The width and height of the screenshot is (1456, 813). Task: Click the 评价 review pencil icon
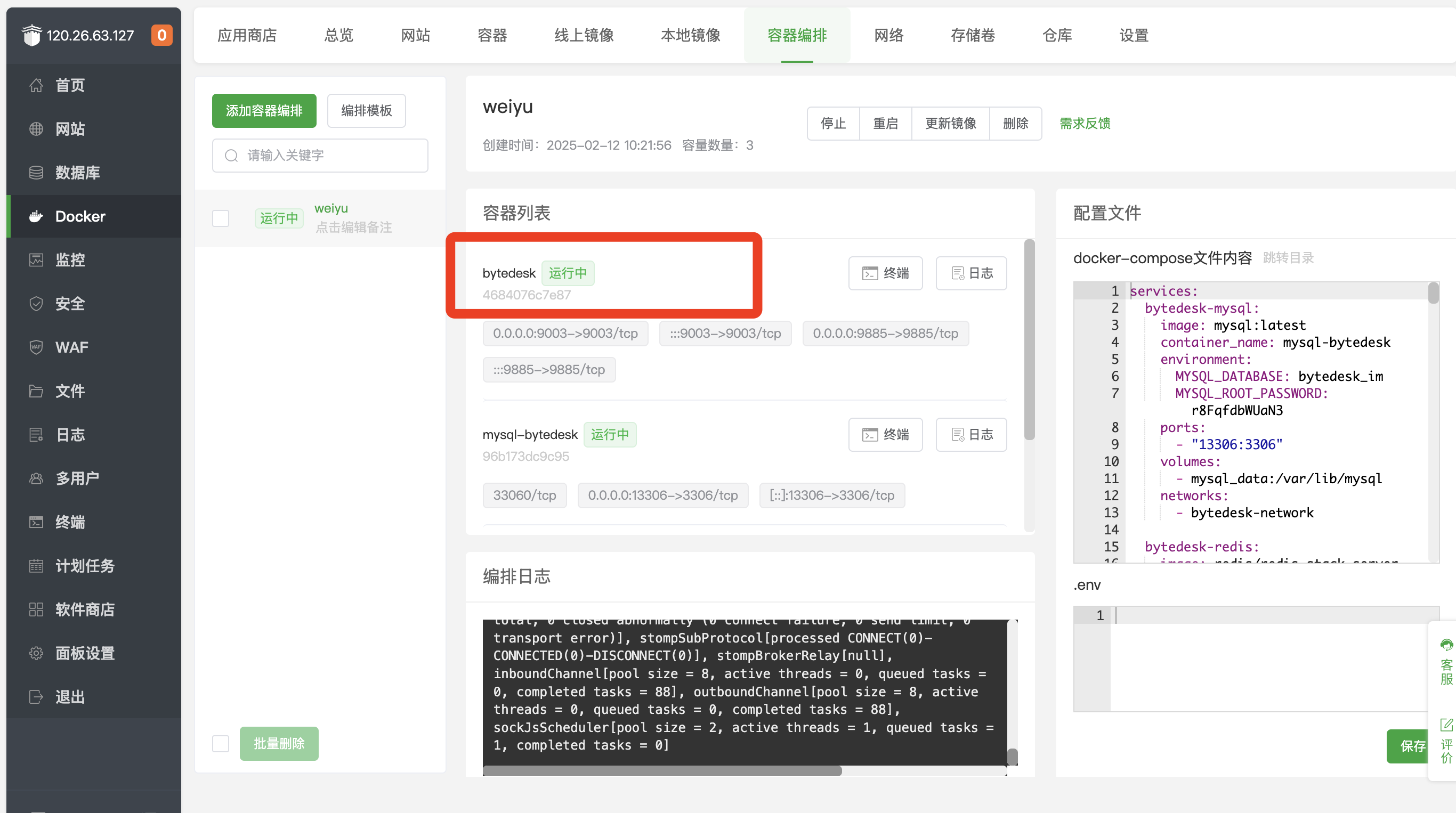1446,725
